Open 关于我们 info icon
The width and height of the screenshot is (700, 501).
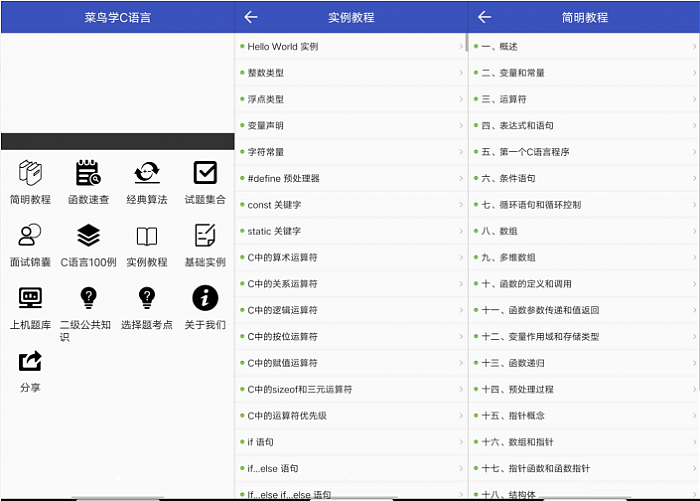coord(205,297)
